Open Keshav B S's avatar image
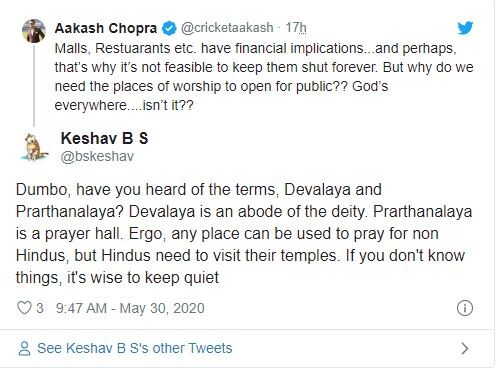This screenshot has height=375, width=503. point(34,147)
